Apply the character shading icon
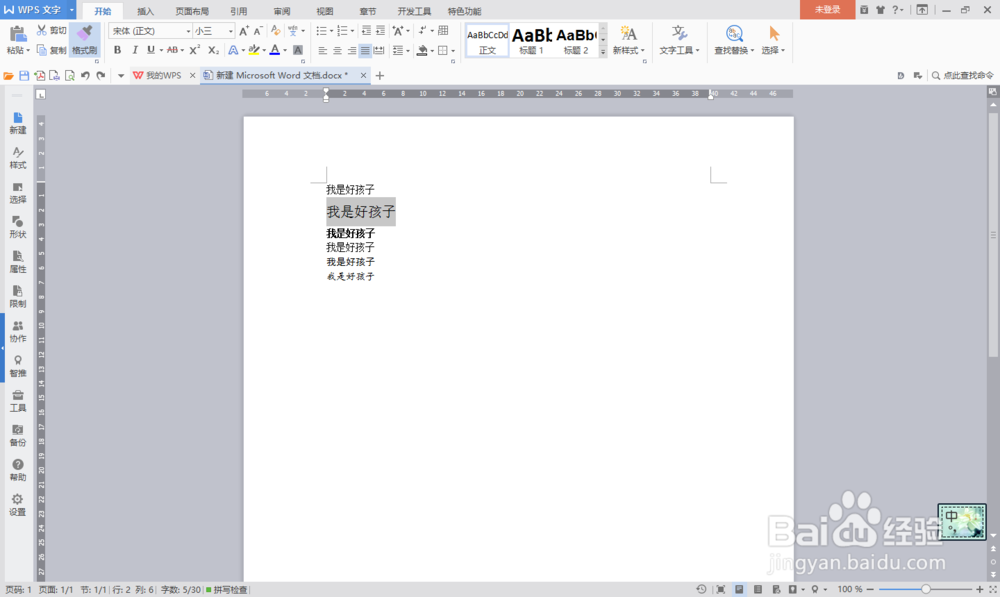Image resolution: width=1000 pixels, height=597 pixels. click(x=298, y=50)
